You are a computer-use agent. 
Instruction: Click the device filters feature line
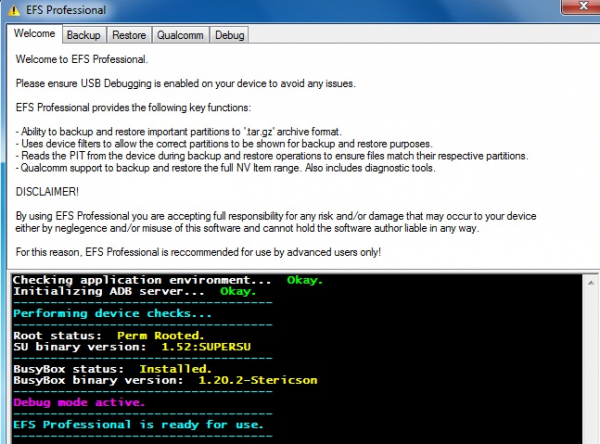224,144
